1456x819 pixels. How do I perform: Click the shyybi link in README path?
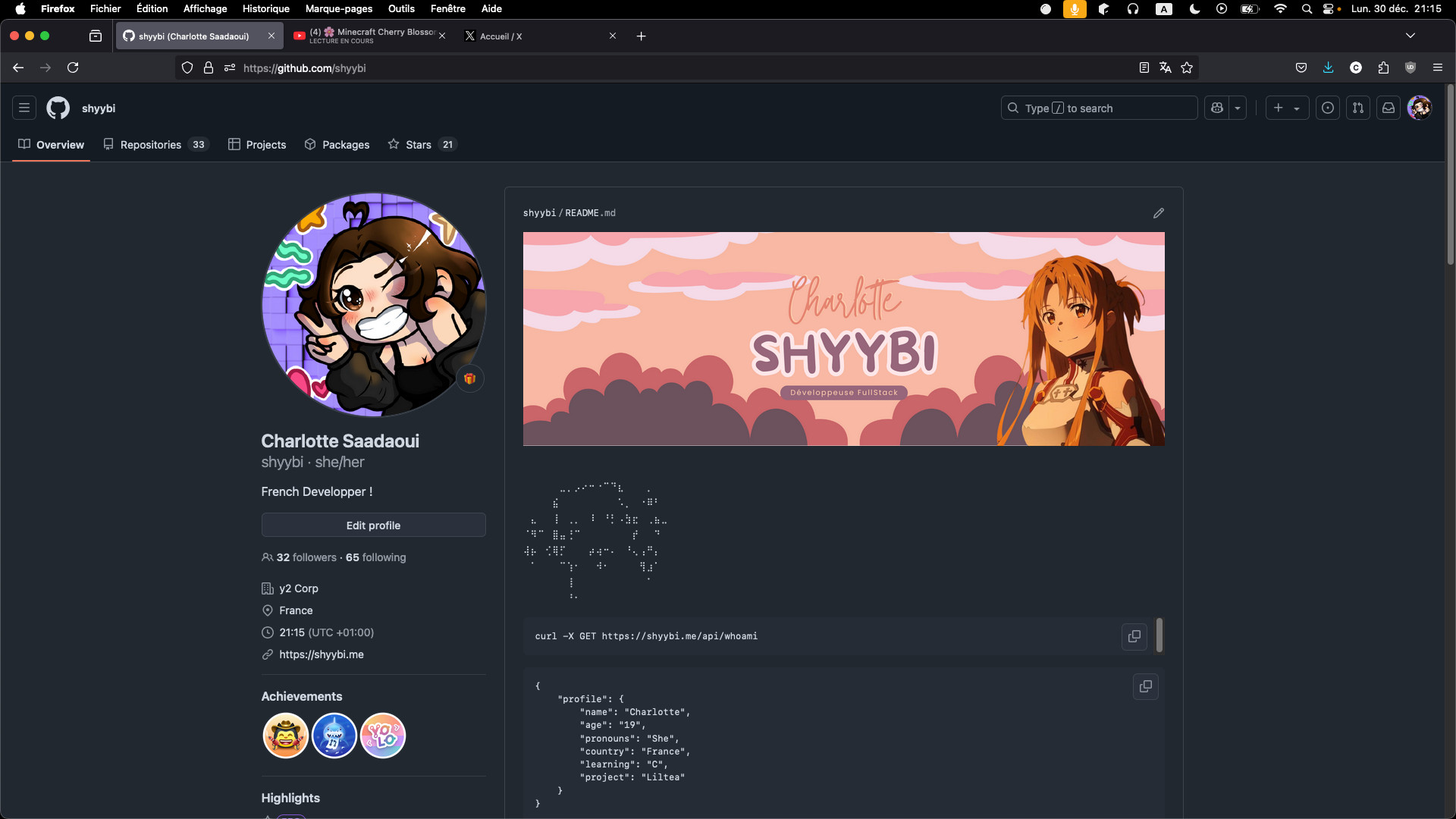coord(539,213)
